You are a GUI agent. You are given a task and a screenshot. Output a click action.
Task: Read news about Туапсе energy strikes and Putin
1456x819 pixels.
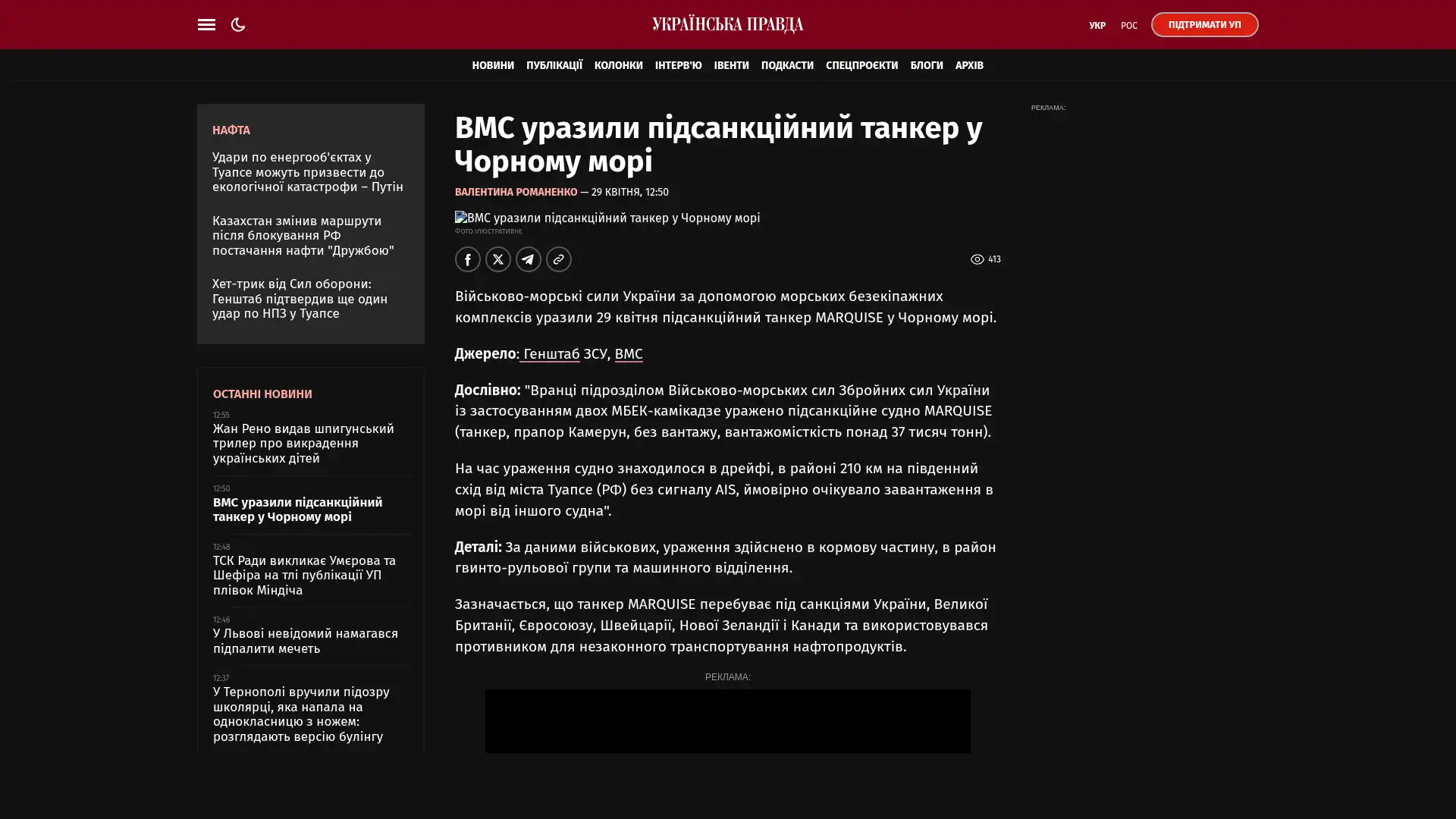(308, 172)
